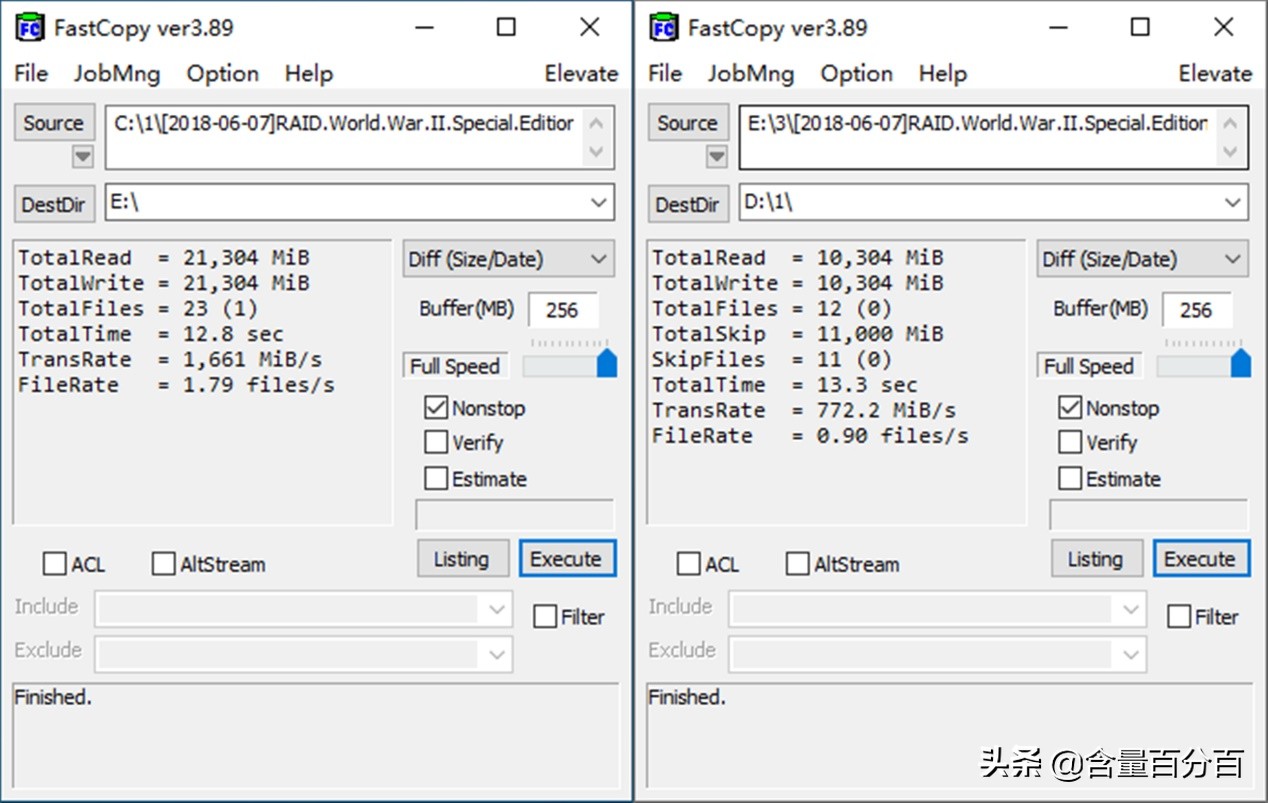Open File menu in right window
1268x803 pixels.
point(665,73)
